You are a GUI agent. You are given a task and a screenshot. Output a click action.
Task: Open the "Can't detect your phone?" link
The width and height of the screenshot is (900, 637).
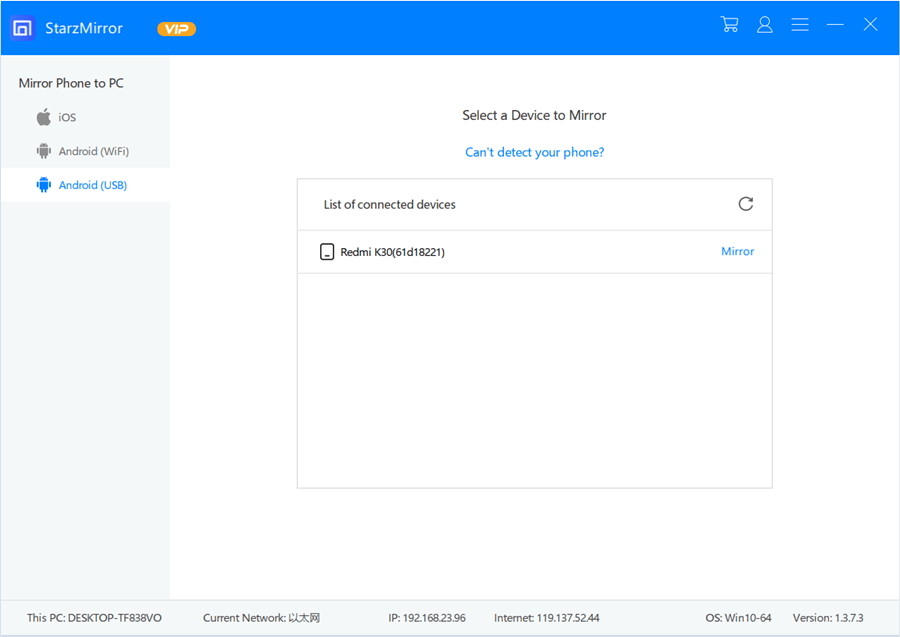point(534,152)
